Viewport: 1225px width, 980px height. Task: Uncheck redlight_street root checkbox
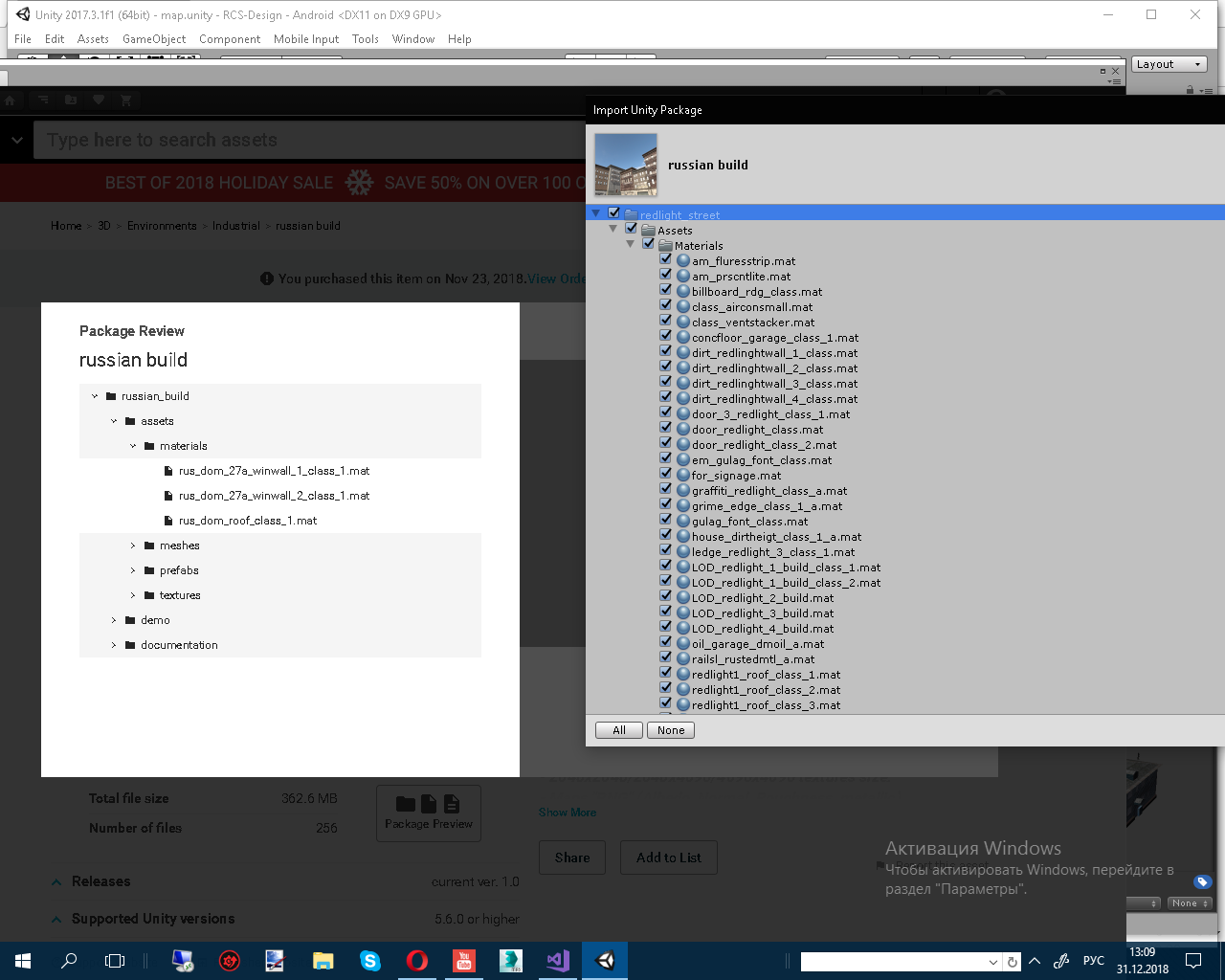614,213
